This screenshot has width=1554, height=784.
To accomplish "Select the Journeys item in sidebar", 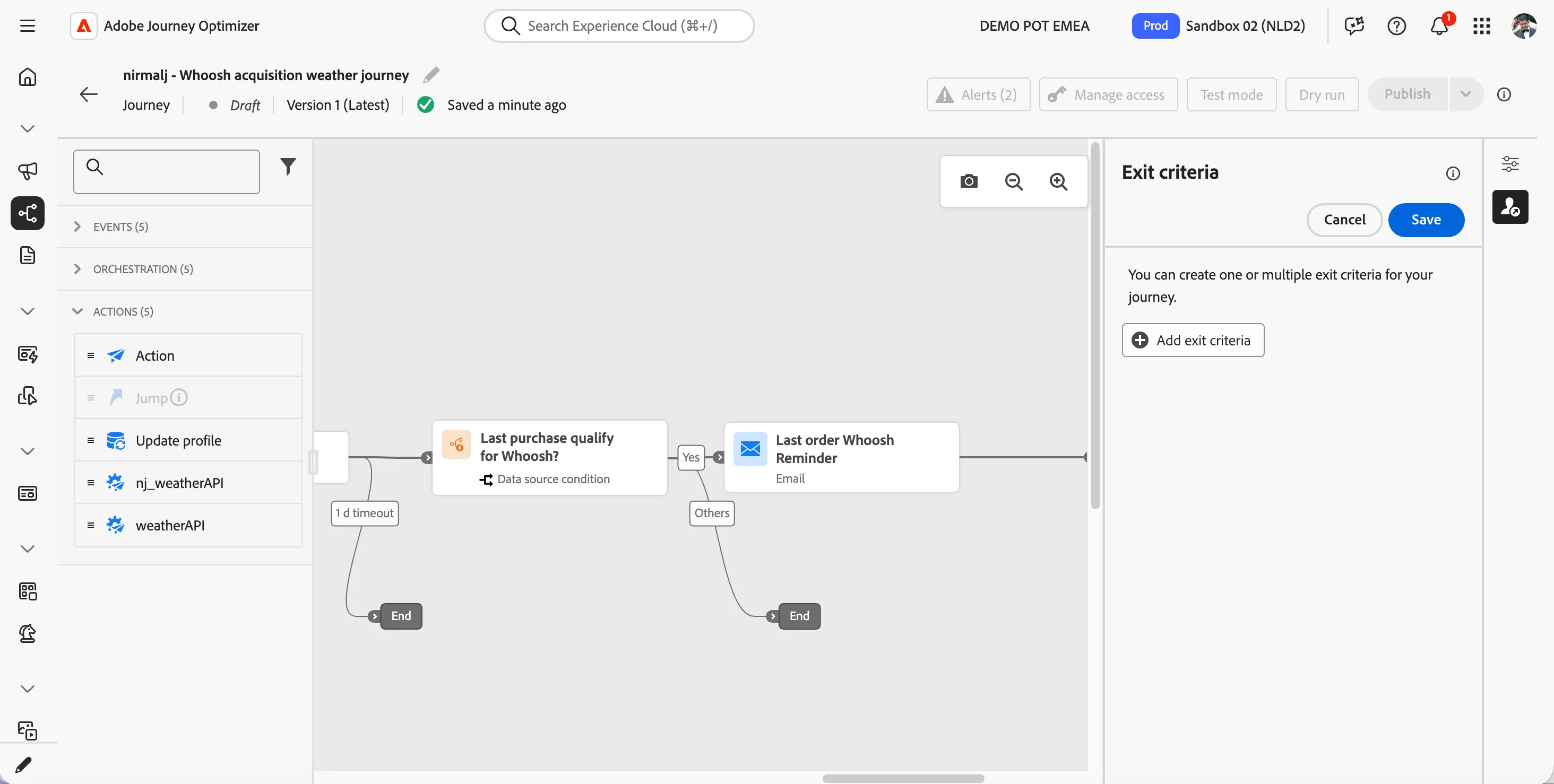I will [28, 213].
